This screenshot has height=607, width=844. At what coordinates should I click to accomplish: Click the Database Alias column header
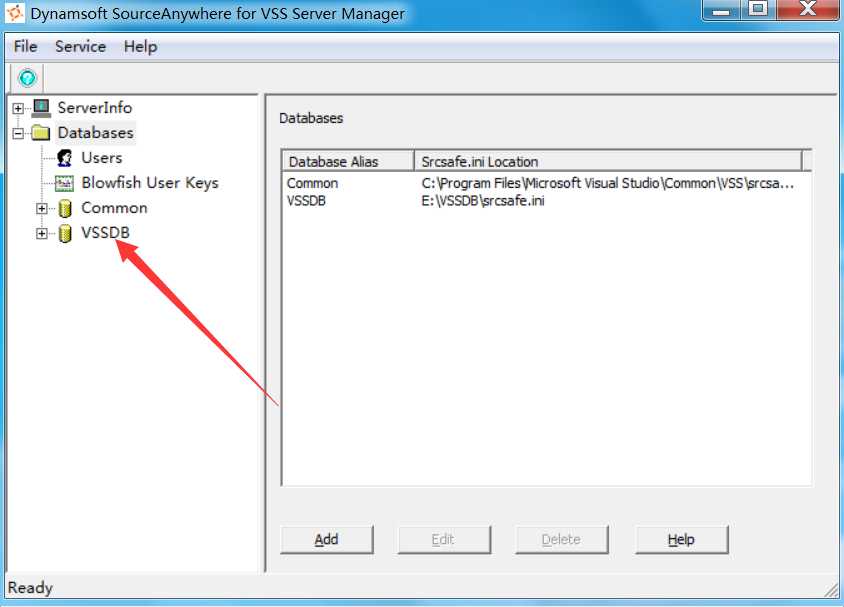pos(348,161)
